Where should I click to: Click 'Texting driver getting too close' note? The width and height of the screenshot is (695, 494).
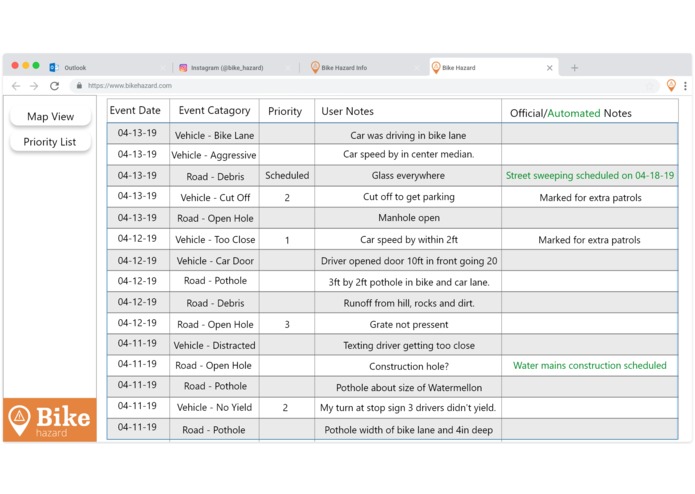pos(409,345)
